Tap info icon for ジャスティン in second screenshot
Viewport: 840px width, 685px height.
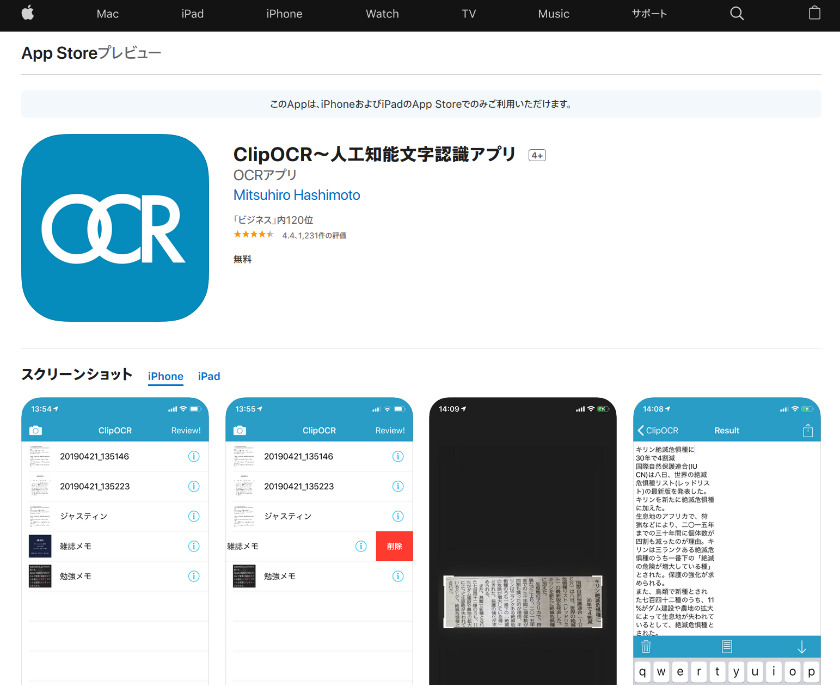tap(398, 516)
